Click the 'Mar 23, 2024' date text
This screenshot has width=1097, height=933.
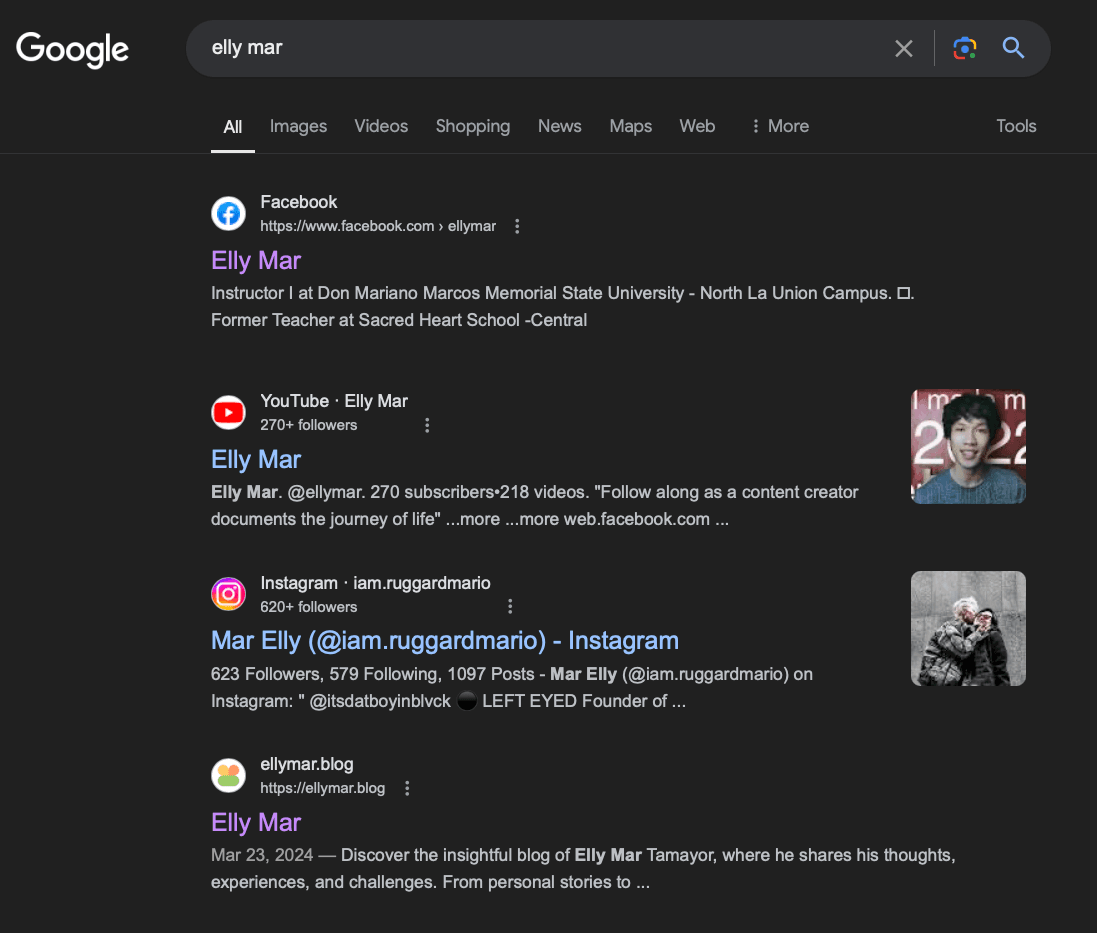262,855
